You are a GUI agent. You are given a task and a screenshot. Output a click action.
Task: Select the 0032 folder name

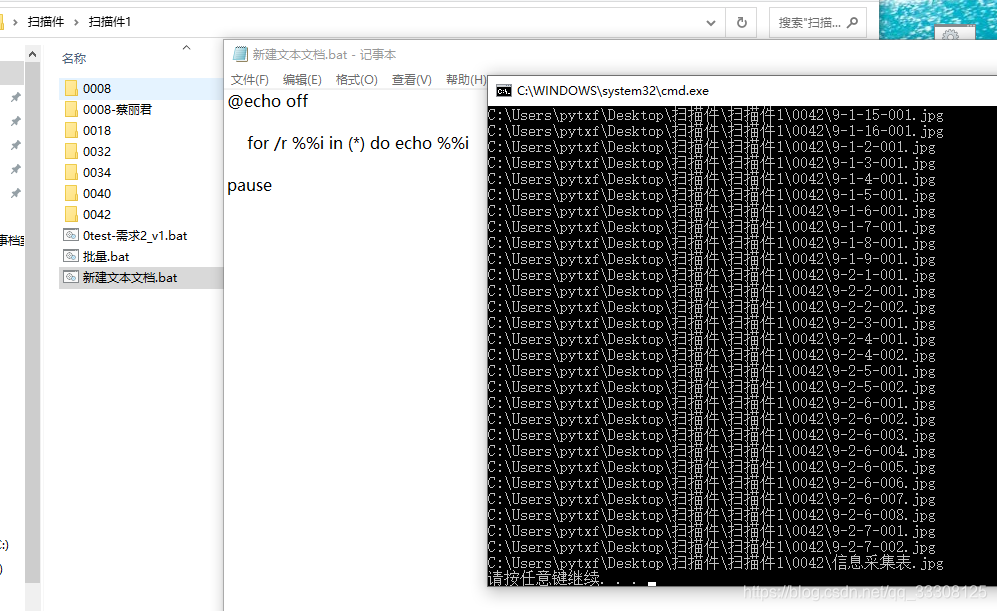click(x=97, y=151)
